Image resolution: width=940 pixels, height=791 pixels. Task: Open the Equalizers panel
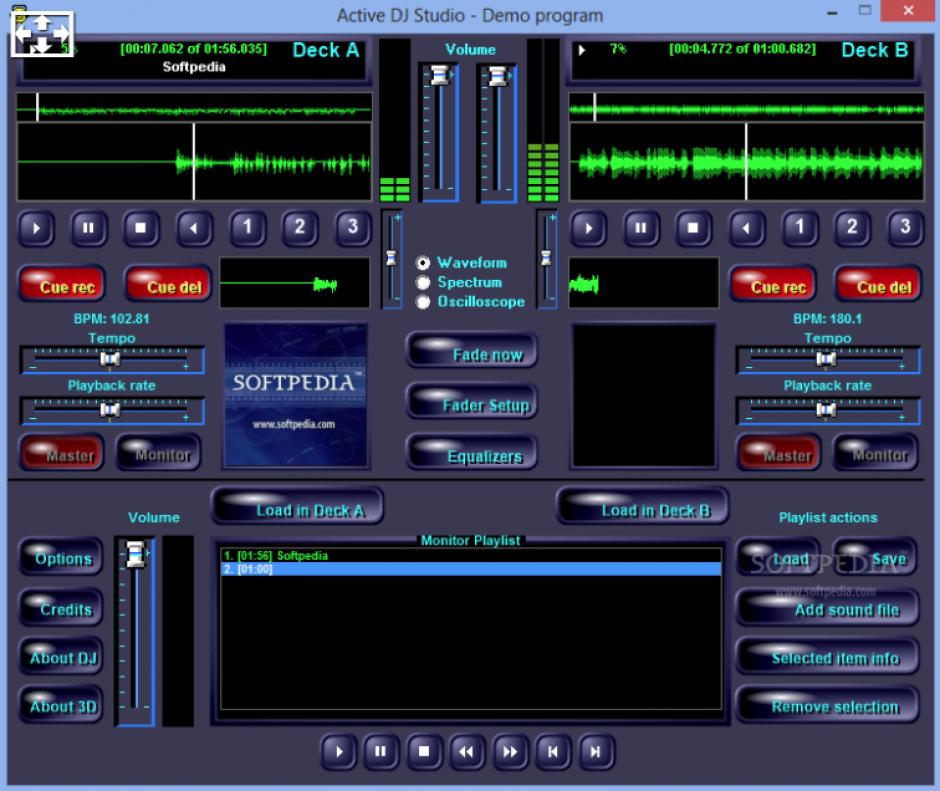point(472,453)
